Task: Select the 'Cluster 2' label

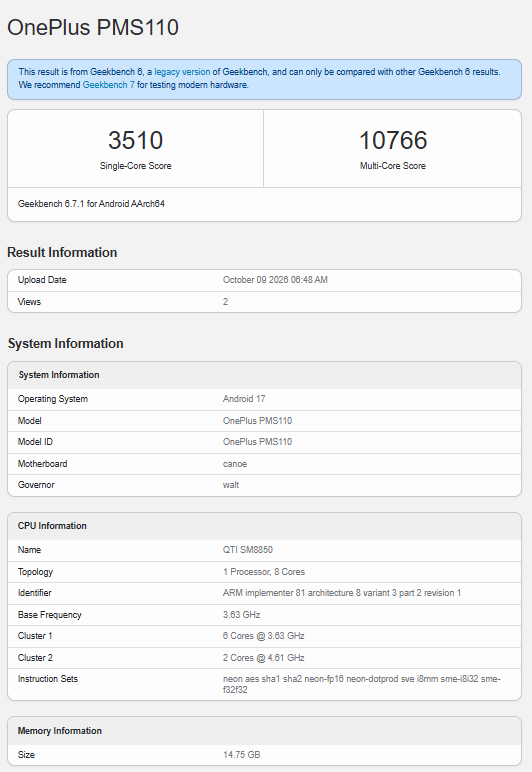Action: tap(35, 658)
